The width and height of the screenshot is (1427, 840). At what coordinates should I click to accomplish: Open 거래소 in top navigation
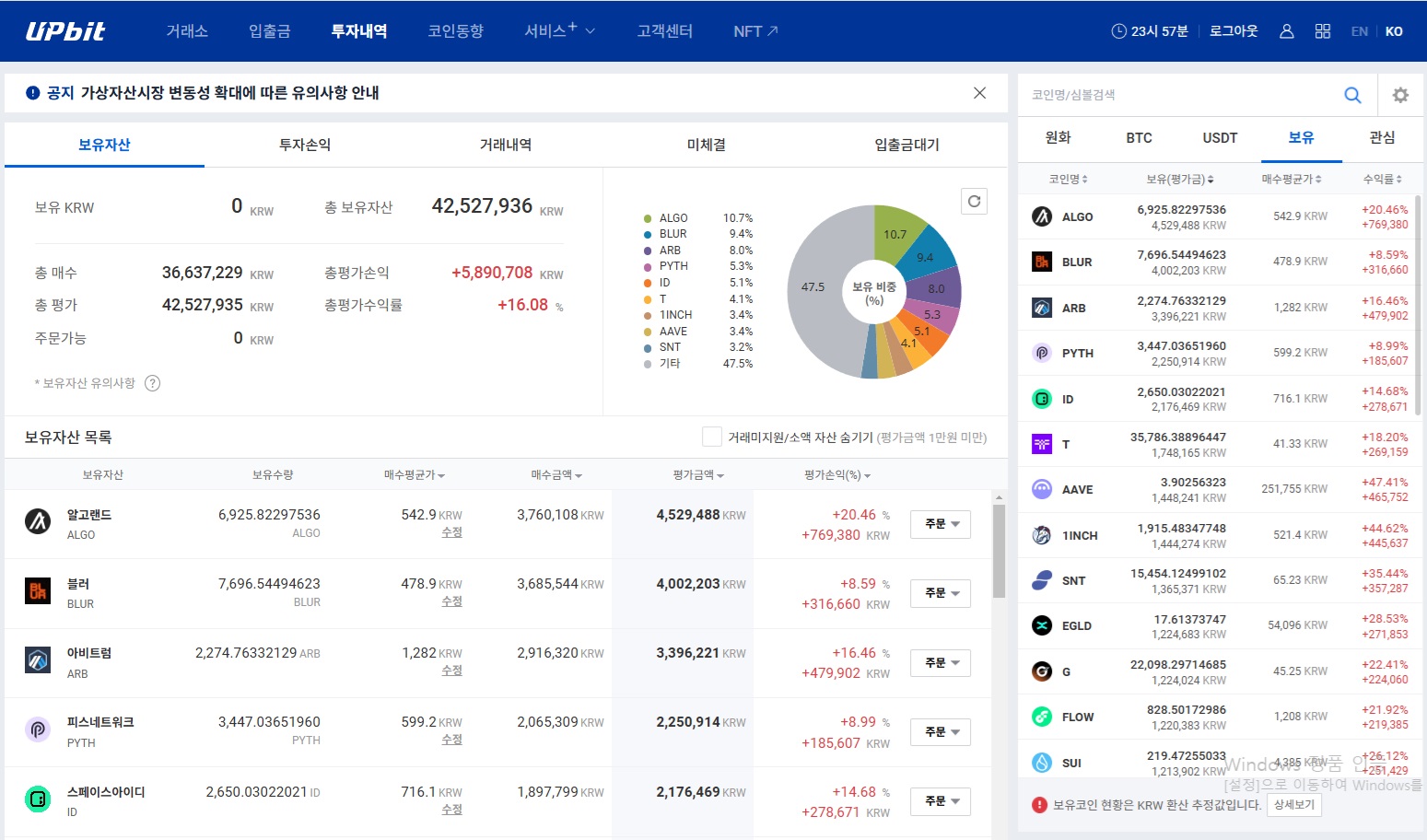coord(187,31)
